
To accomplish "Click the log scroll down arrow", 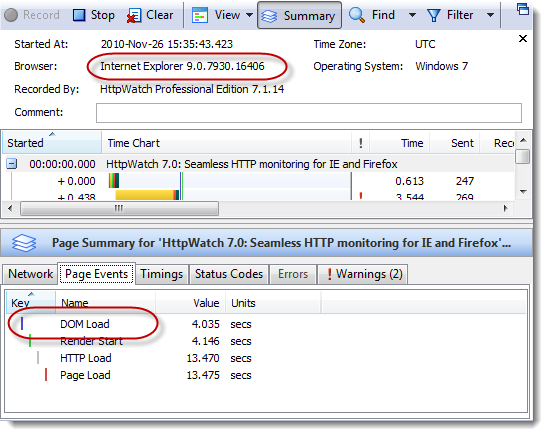I will [523, 191].
